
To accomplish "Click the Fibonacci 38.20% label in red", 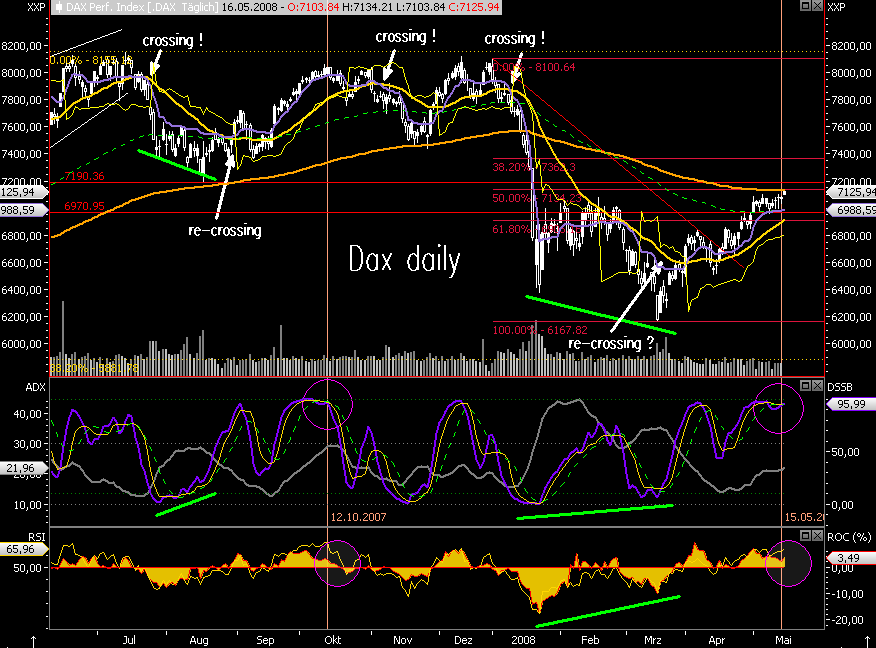I will tap(534, 167).
